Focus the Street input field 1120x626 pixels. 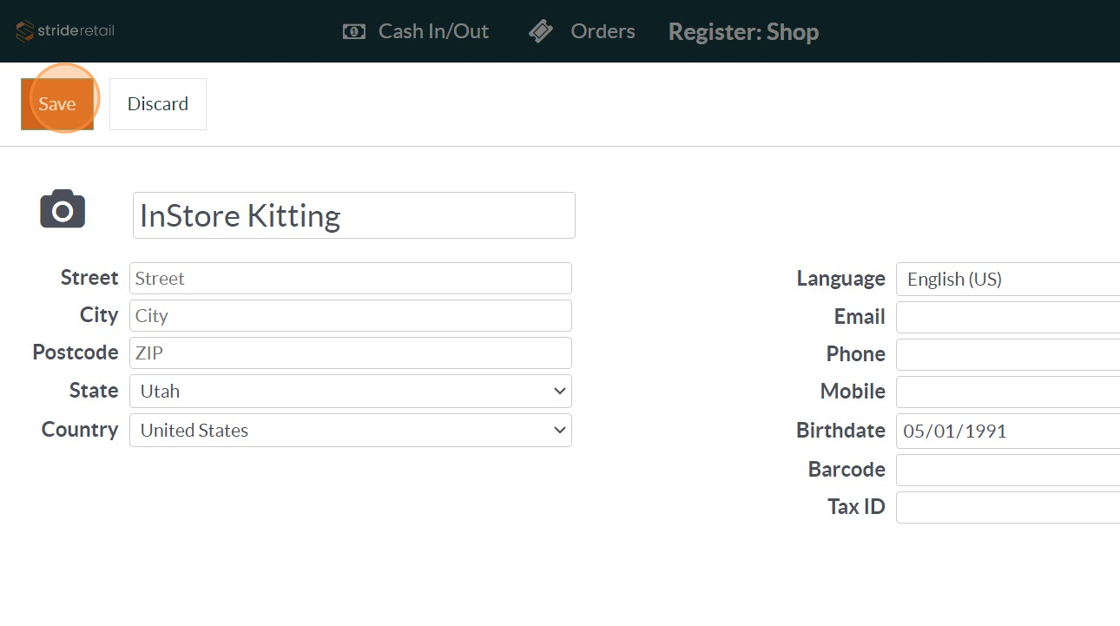[351, 278]
